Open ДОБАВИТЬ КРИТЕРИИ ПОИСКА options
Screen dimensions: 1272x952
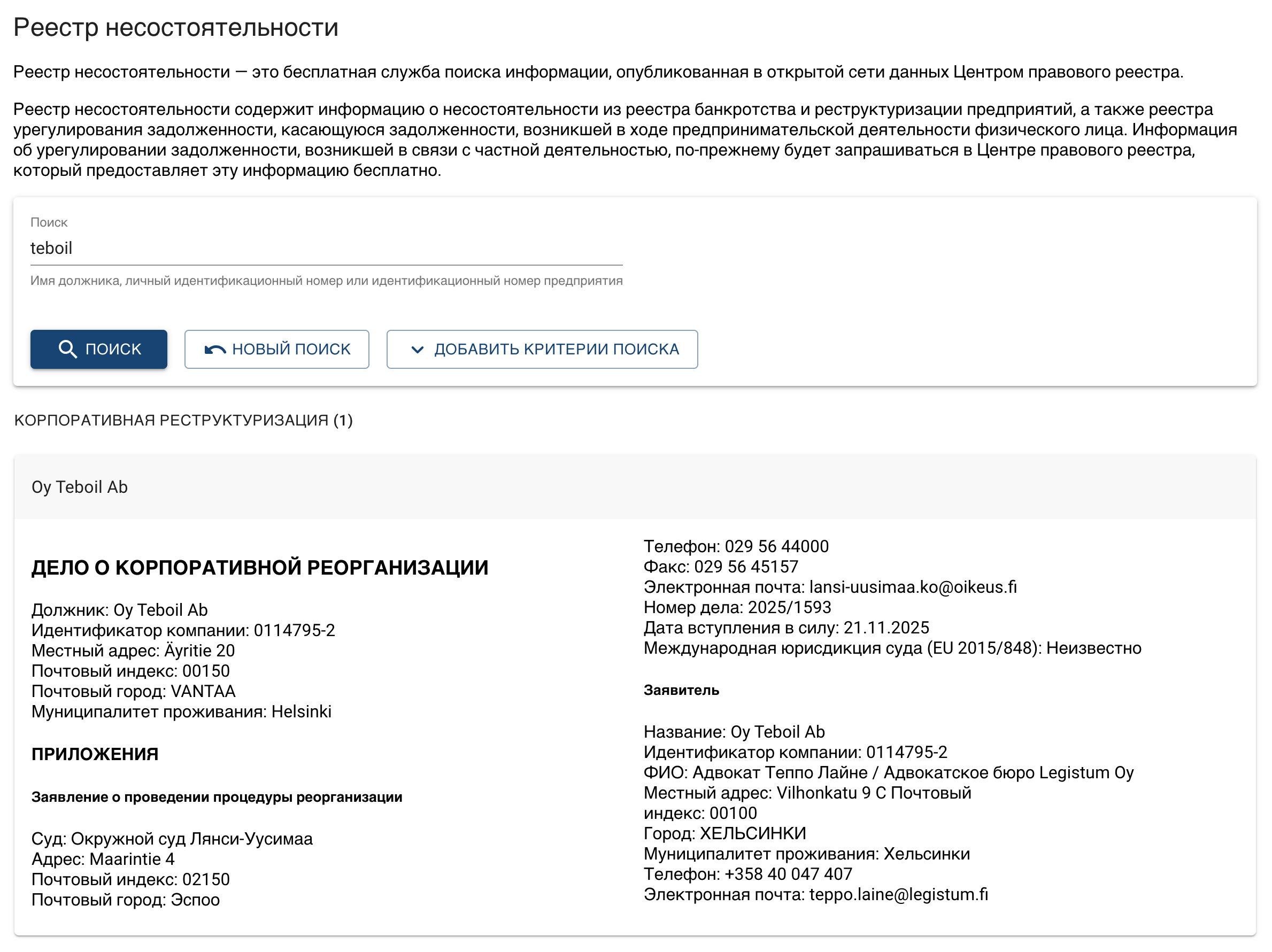click(x=542, y=349)
